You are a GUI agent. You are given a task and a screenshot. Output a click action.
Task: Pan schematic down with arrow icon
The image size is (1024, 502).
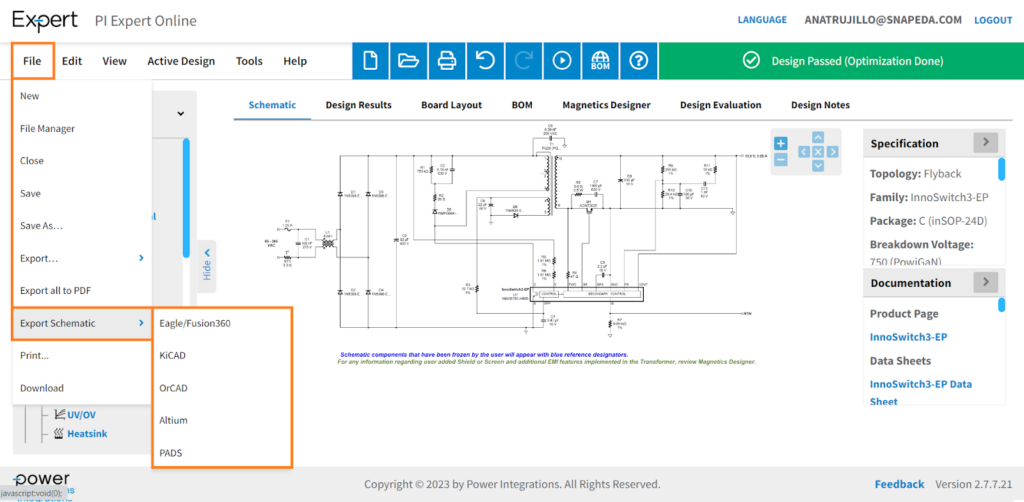tap(818, 166)
